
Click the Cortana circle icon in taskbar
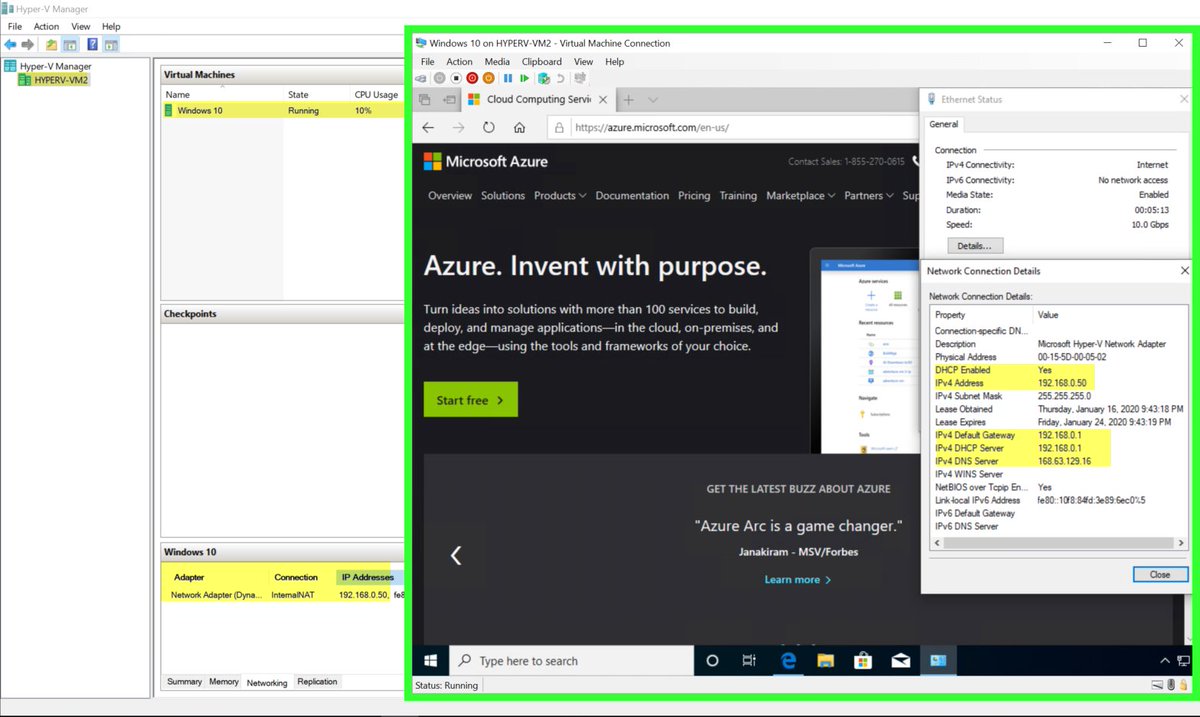[712, 661]
